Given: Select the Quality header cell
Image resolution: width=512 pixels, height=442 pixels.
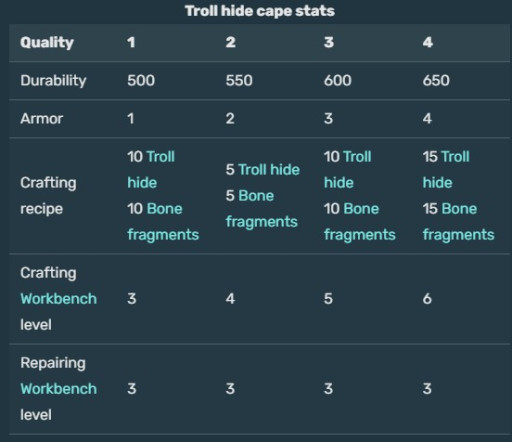Looking at the screenshot, I should tap(47, 42).
